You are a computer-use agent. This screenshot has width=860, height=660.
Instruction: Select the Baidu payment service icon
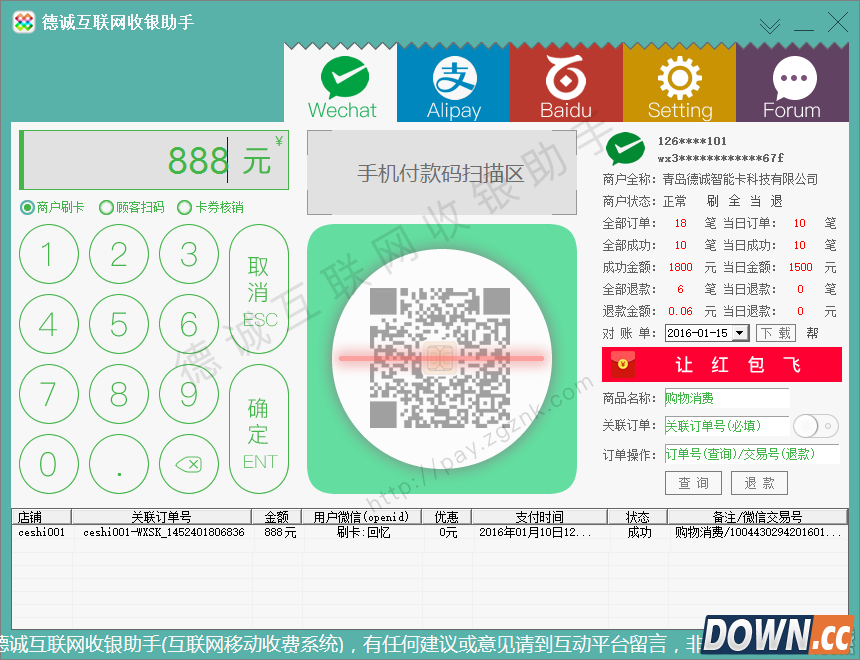coord(566,76)
